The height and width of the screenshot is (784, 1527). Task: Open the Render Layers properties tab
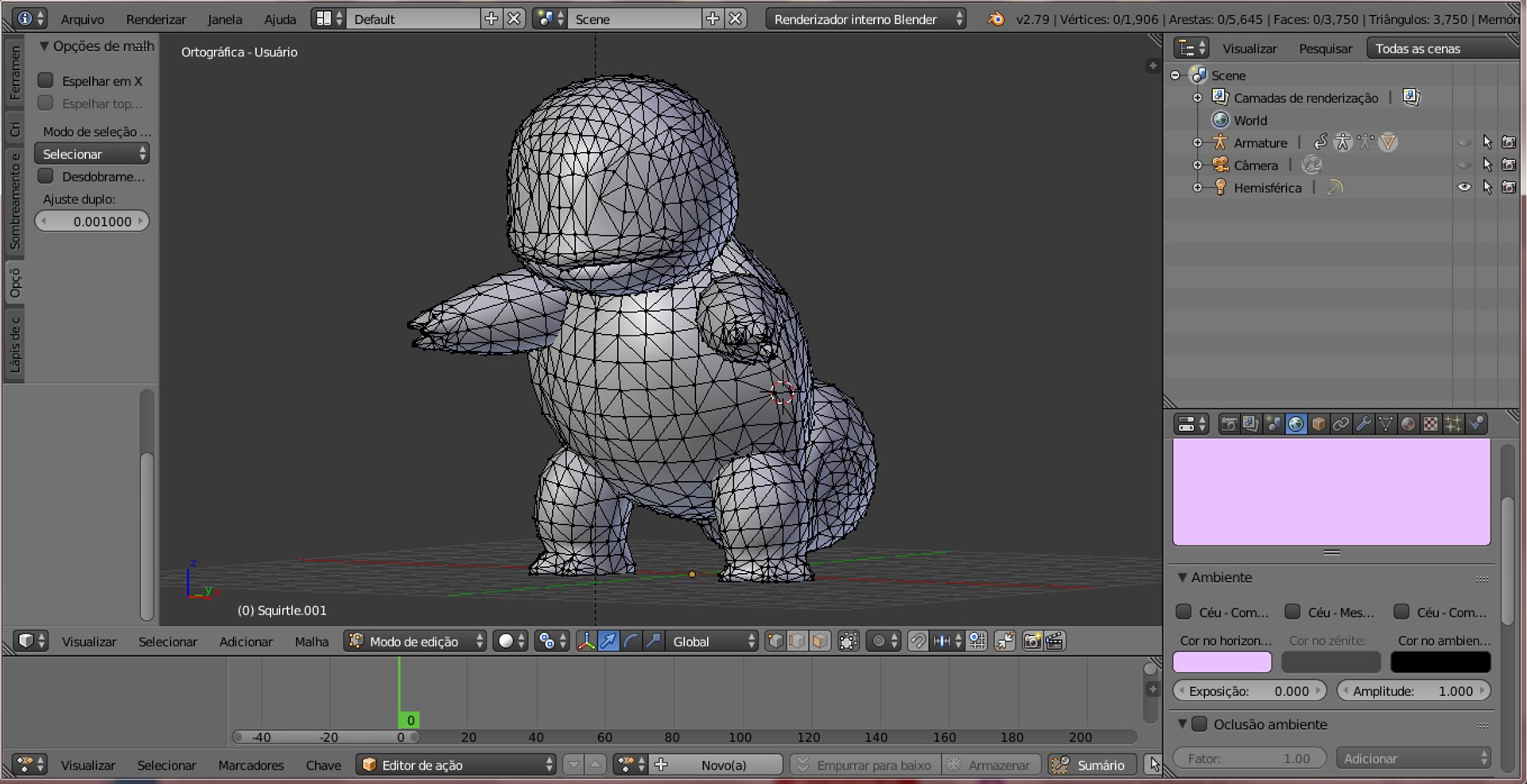coord(1251,425)
